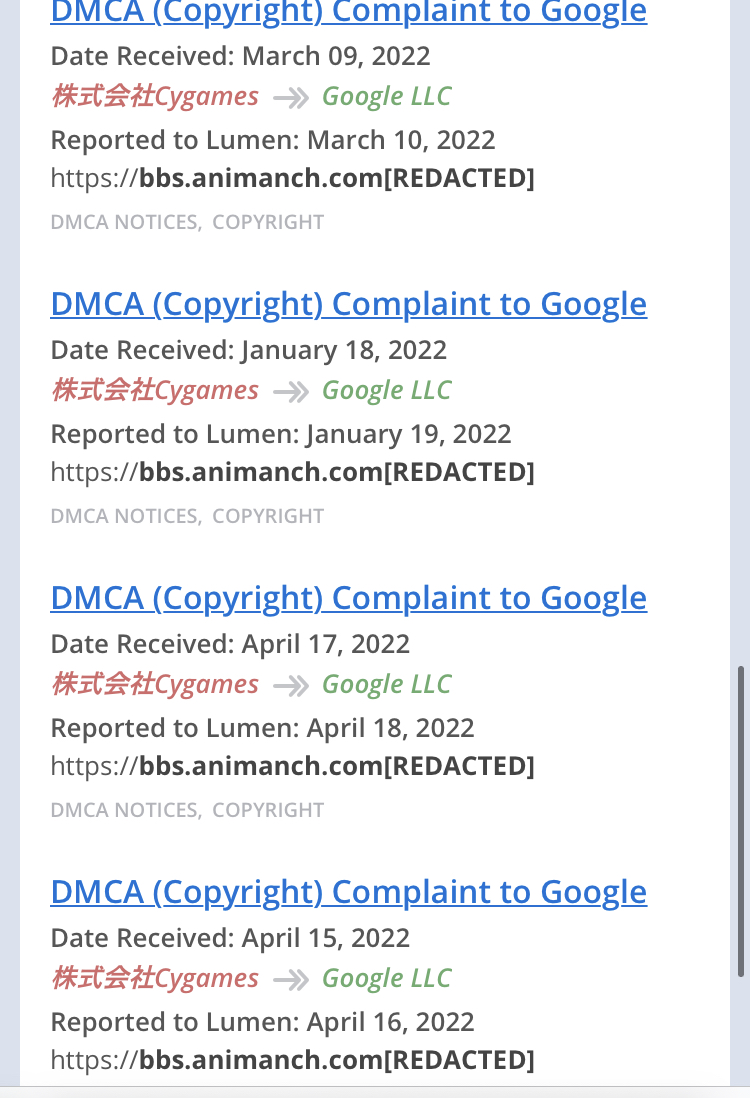
Task: Click Google LLC recipient in March 09 notice
Action: [387, 96]
